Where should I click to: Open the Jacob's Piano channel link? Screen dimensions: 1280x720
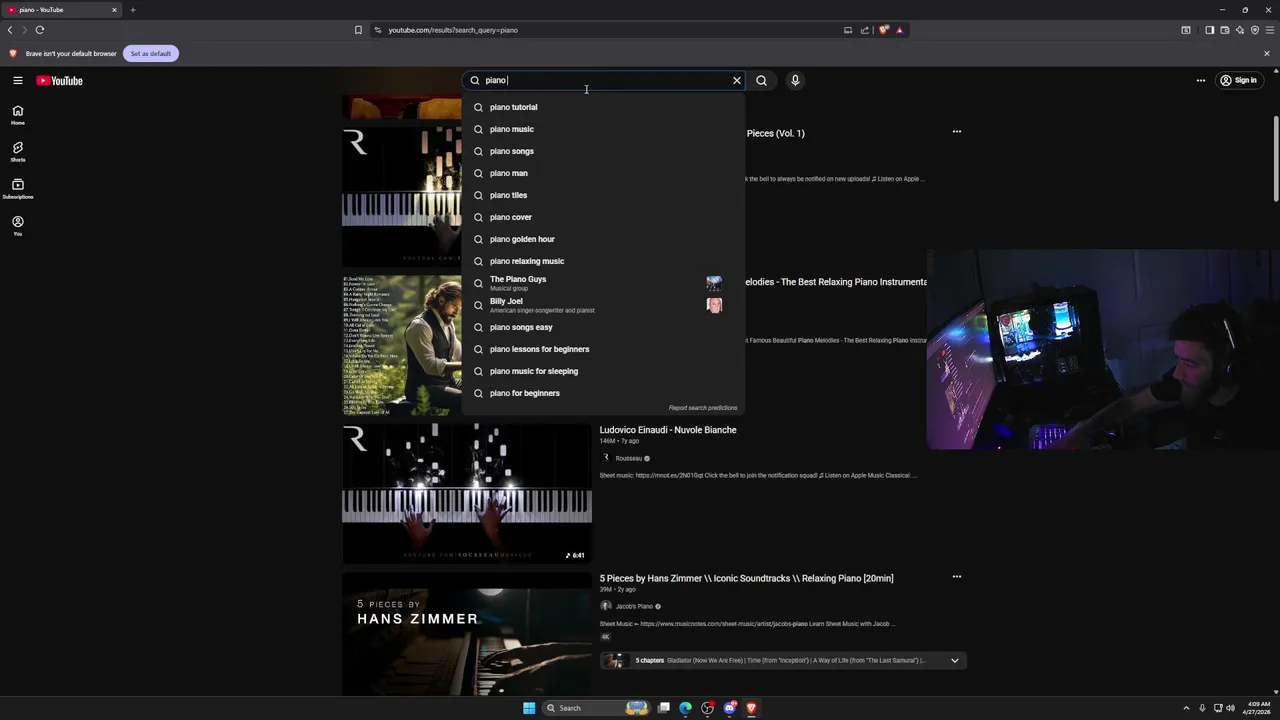[x=634, y=606]
